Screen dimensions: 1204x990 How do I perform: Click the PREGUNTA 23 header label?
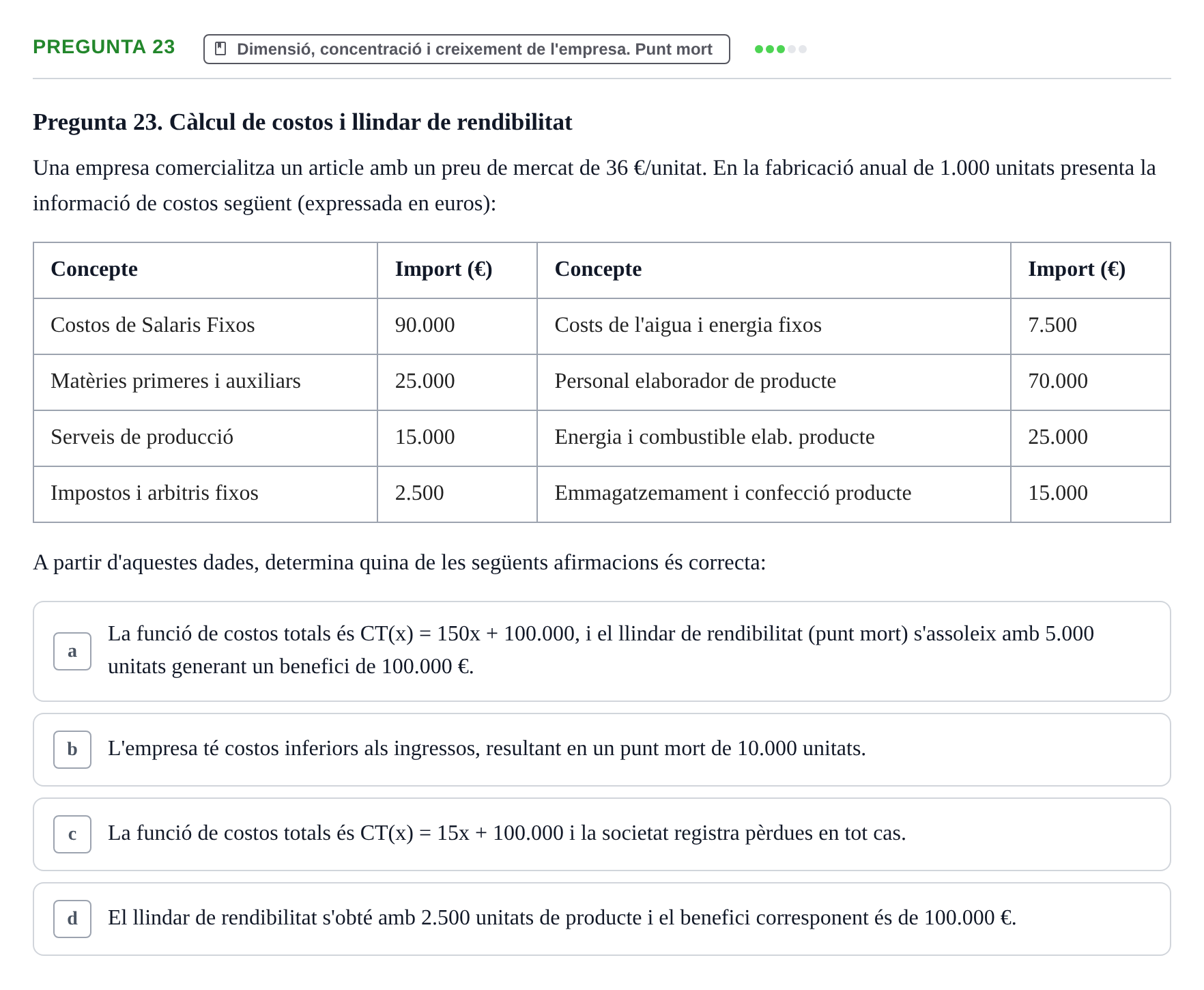coord(104,47)
